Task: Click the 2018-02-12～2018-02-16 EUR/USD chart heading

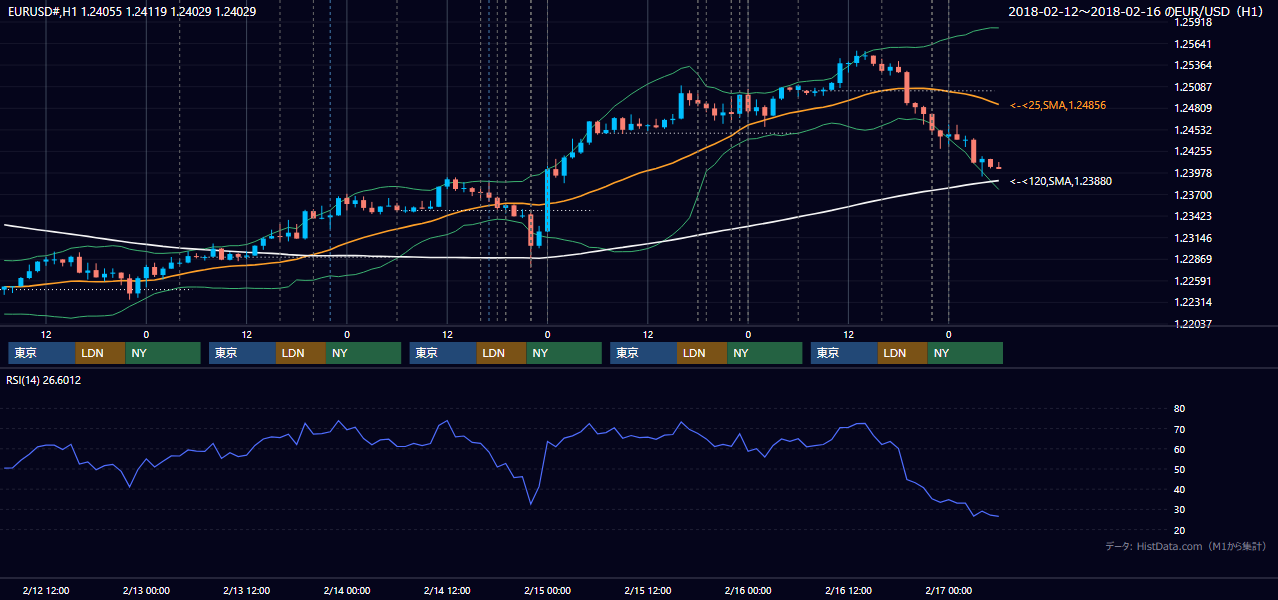Action: [1137, 12]
